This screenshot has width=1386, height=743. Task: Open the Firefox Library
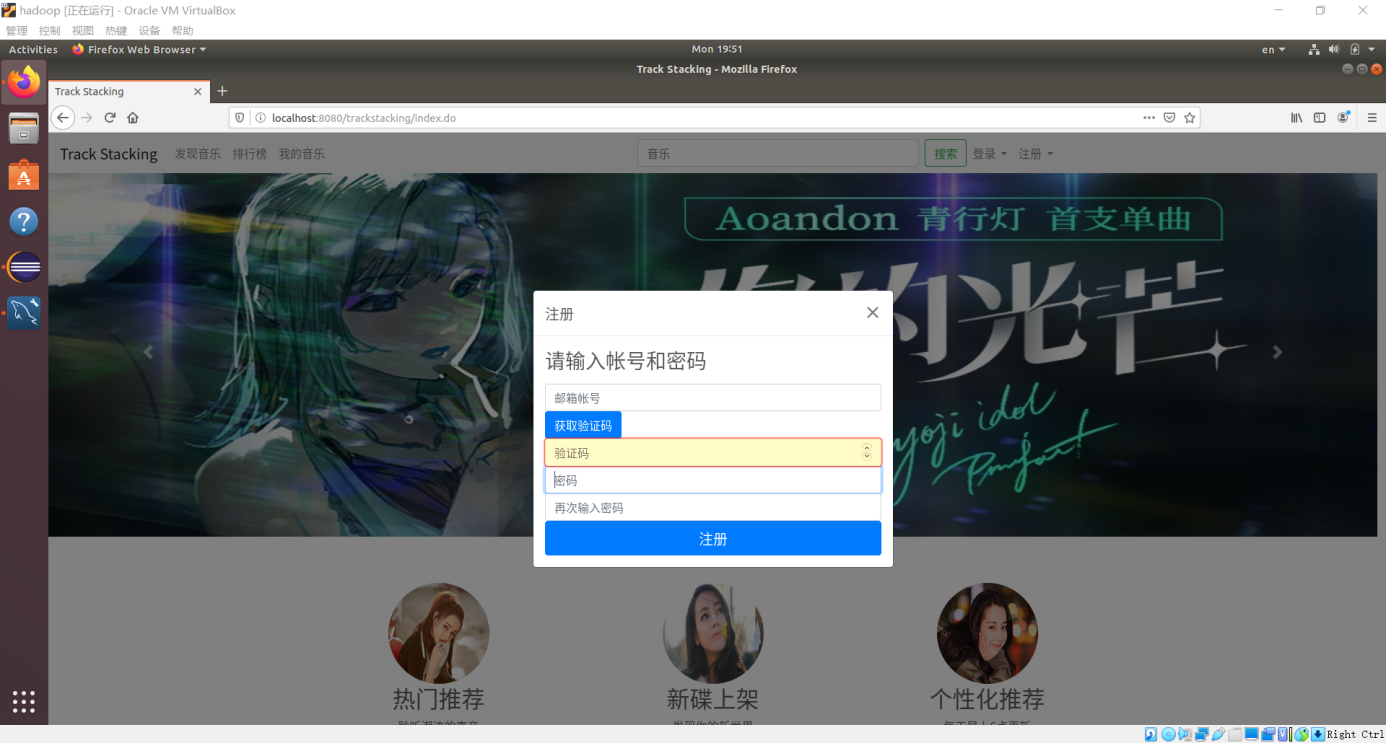tap(1297, 118)
